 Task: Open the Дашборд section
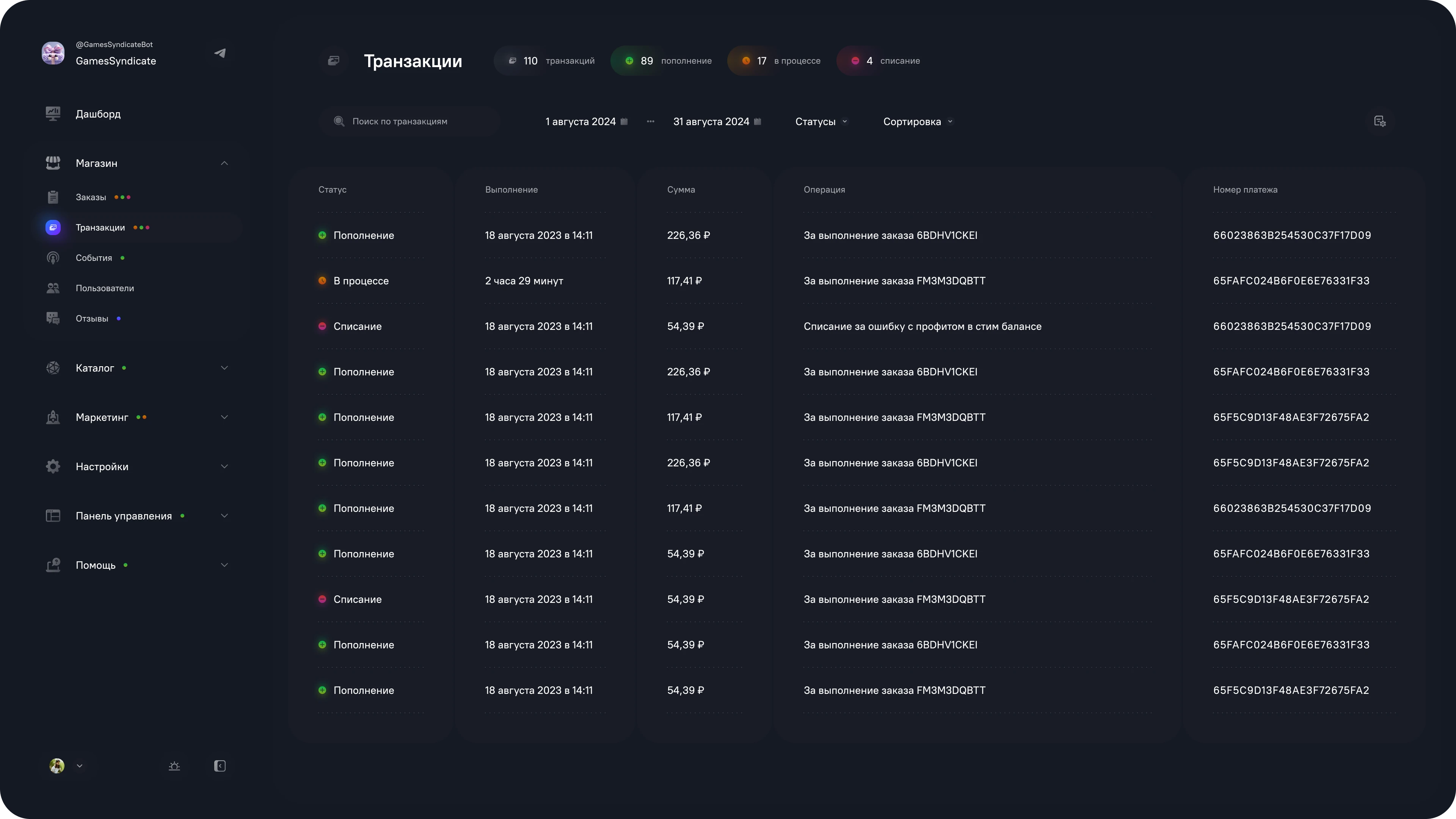[x=98, y=114]
